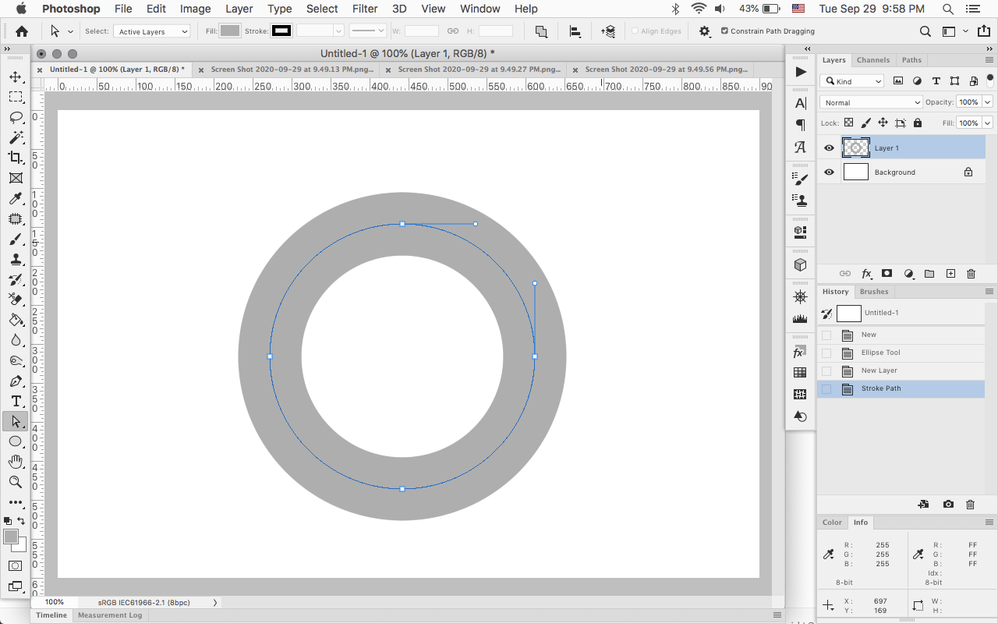Open the Measurement Log panel
This screenshot has width=998, height=624.
point(109,615)
